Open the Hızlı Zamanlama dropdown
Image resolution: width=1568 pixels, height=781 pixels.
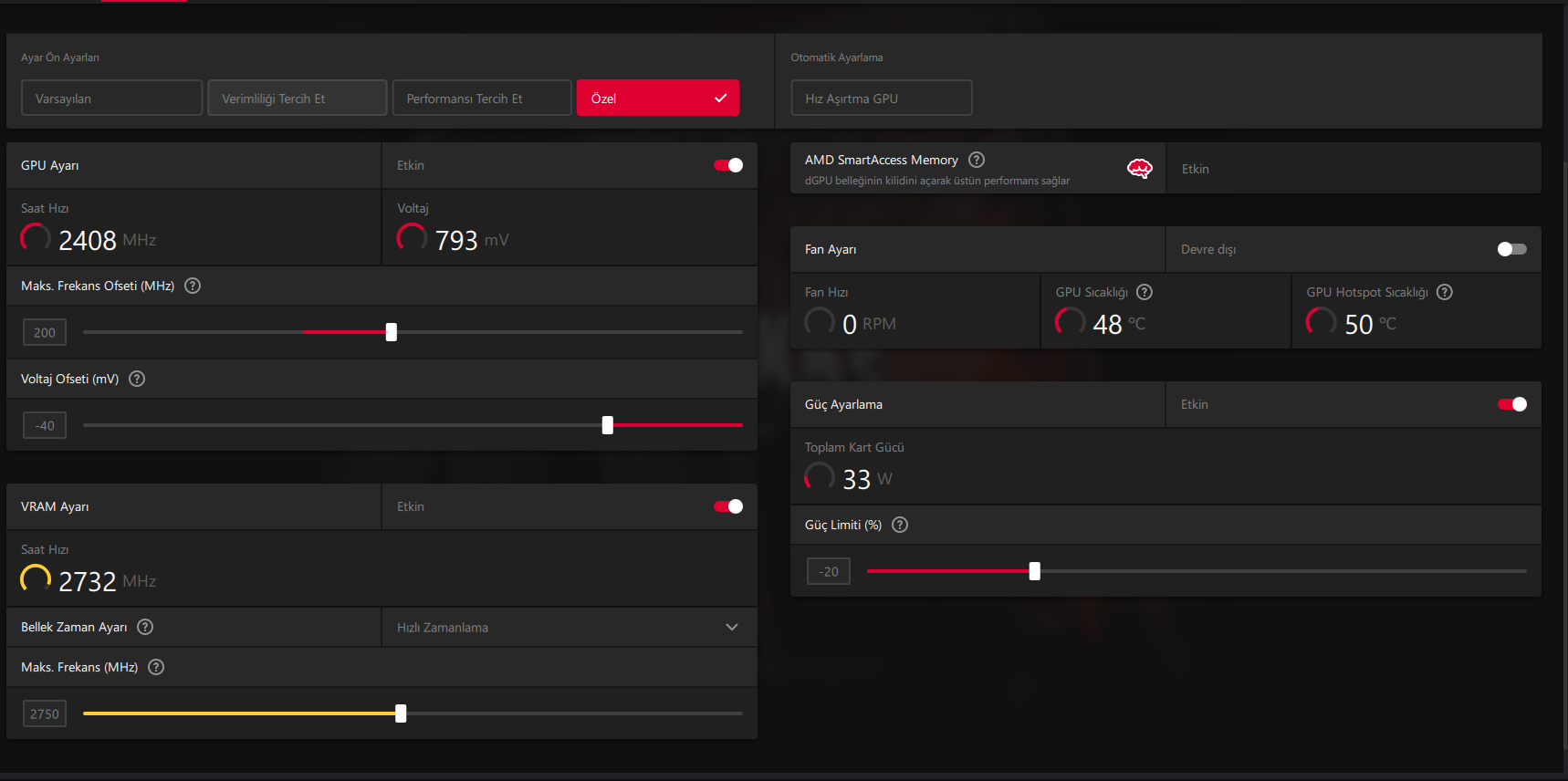(570, 627)
